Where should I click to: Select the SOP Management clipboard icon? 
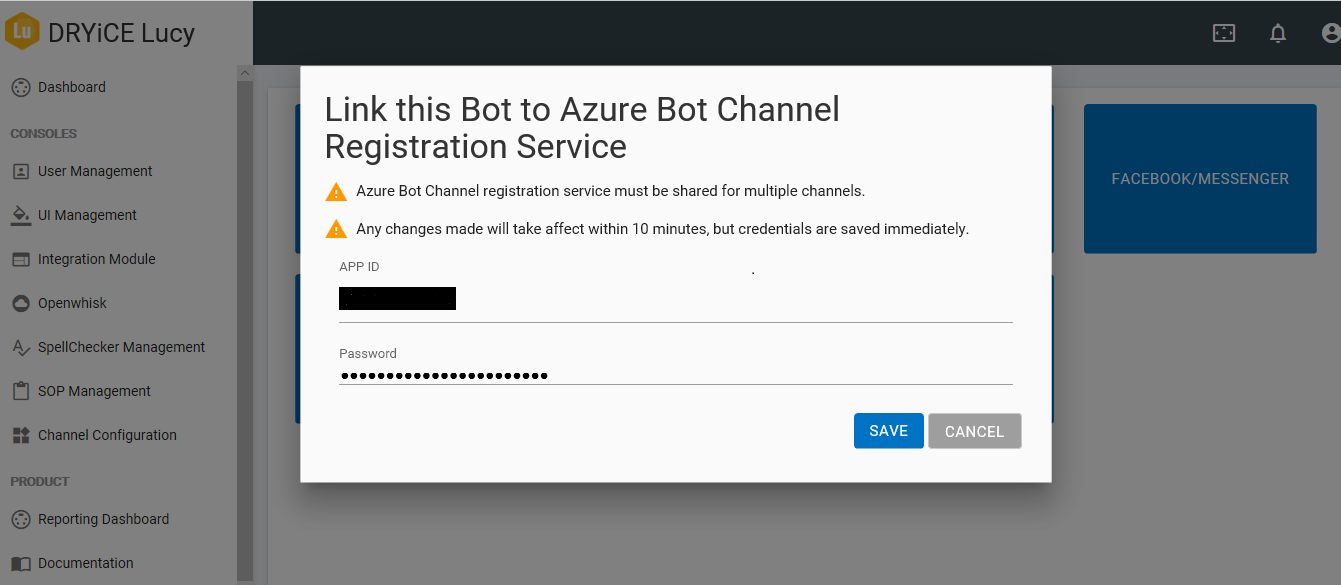click(21, 391)
